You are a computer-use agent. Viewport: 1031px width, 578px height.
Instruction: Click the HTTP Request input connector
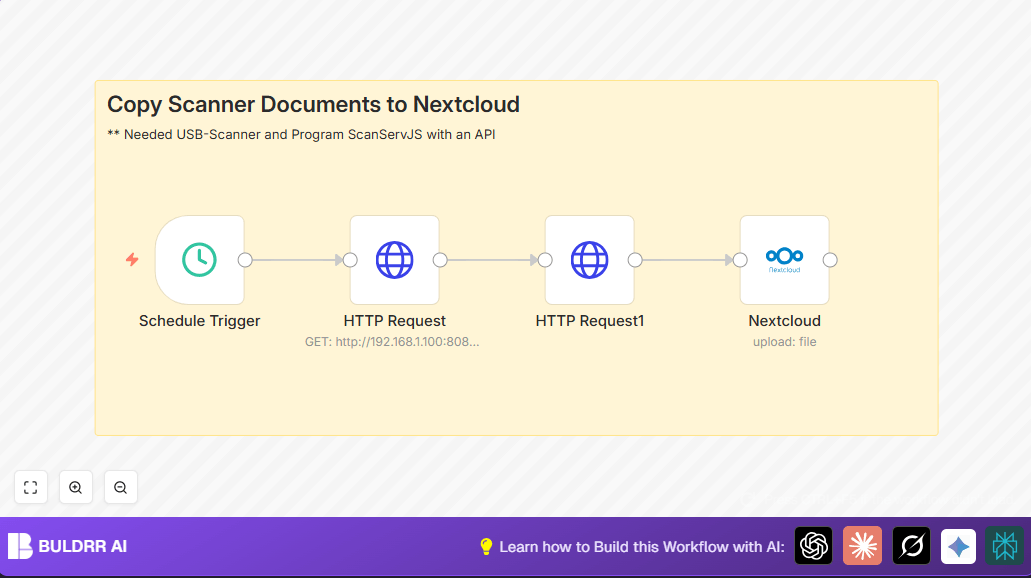pyautogui.click(x=350, y=260)
